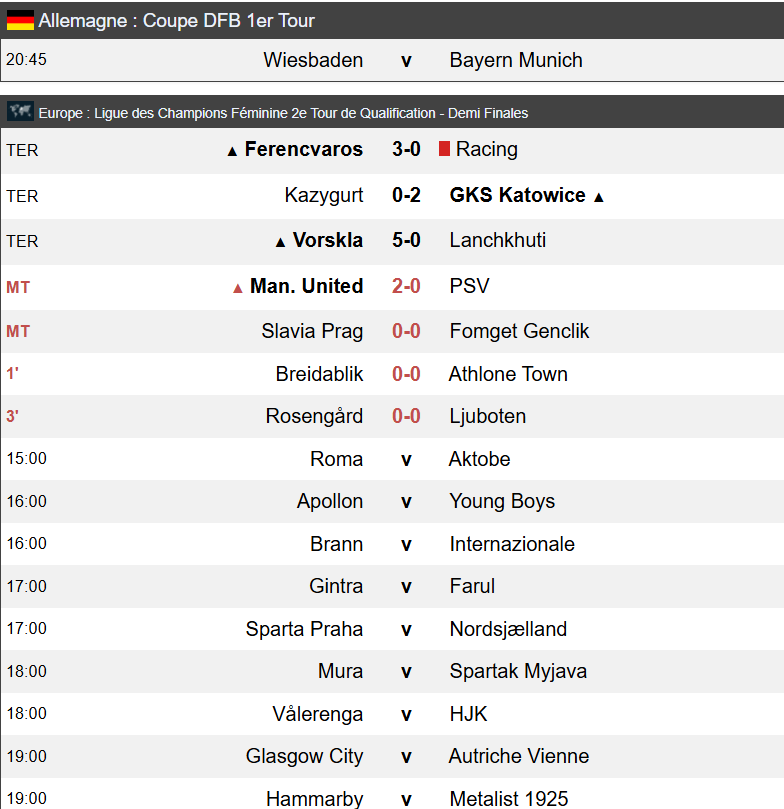Click the German flag icon

pos(20,20)
